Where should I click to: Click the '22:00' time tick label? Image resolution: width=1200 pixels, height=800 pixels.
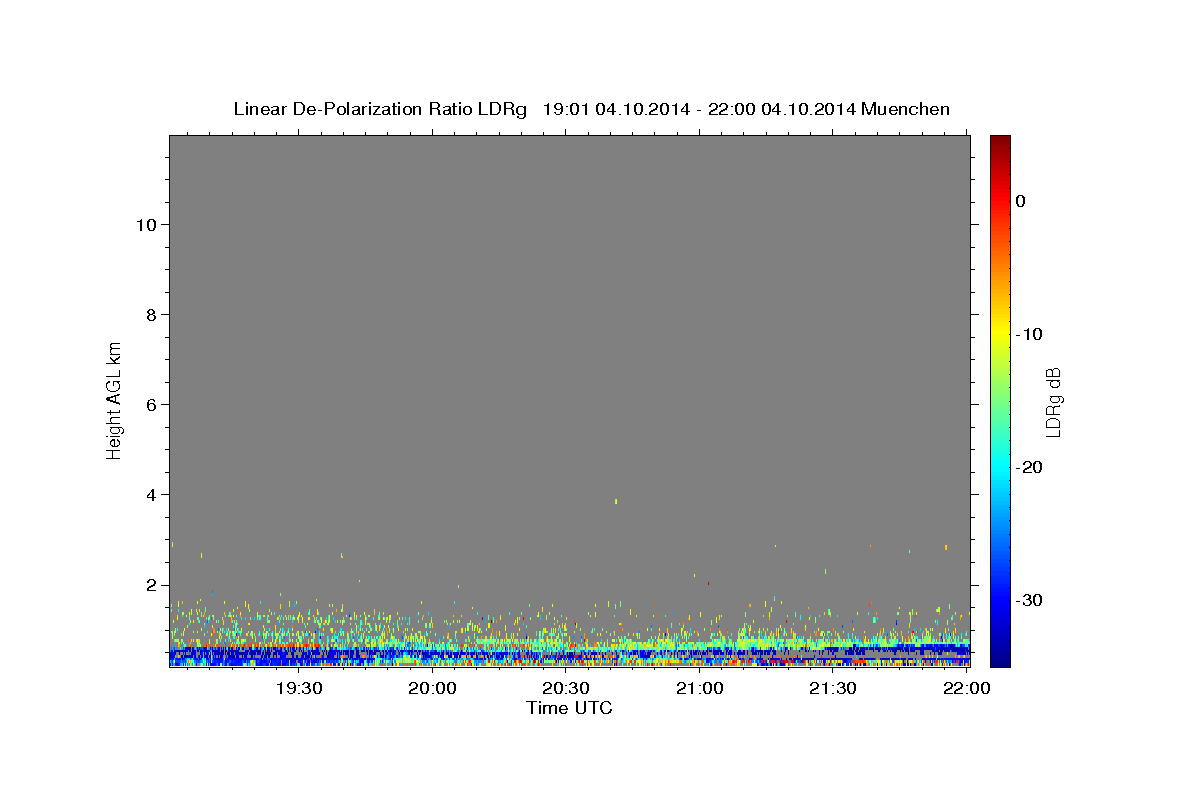point(967,688)
